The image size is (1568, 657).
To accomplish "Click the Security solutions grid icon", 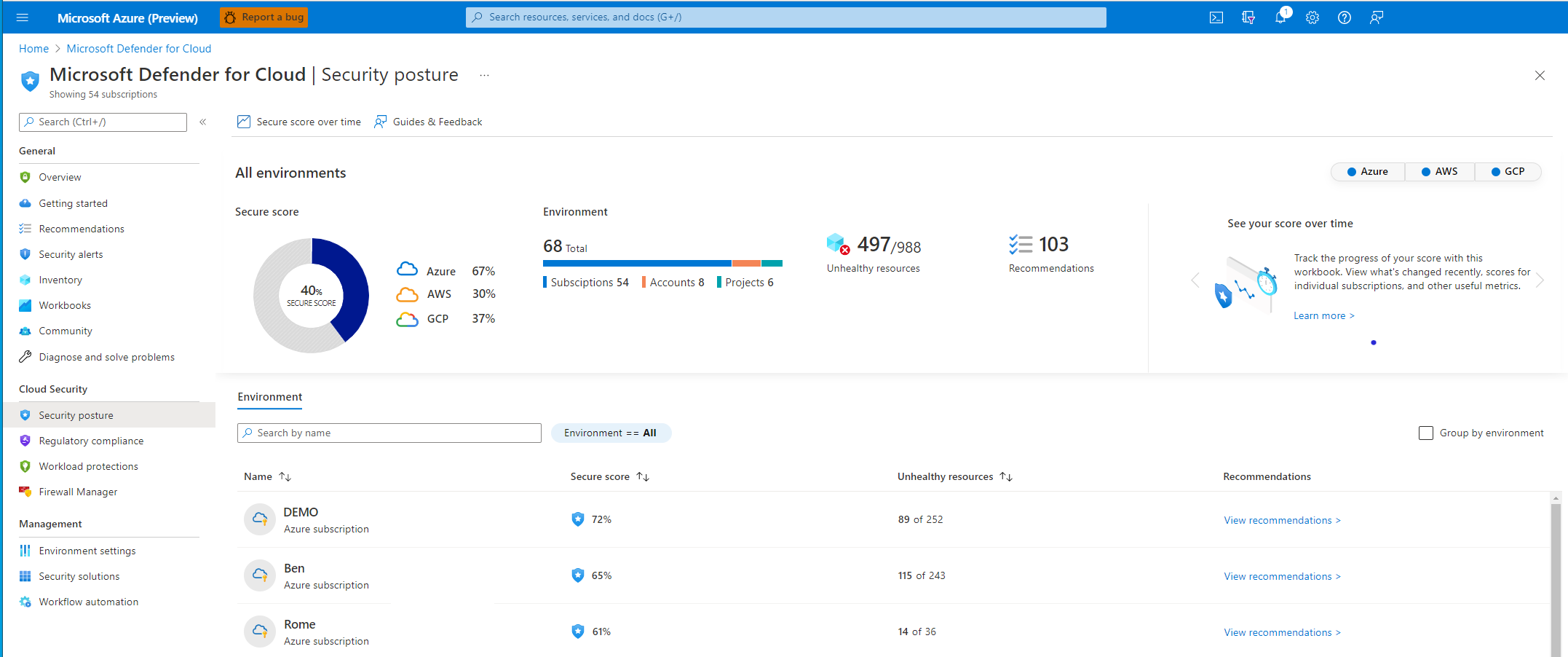I will (x=25, y=576).
